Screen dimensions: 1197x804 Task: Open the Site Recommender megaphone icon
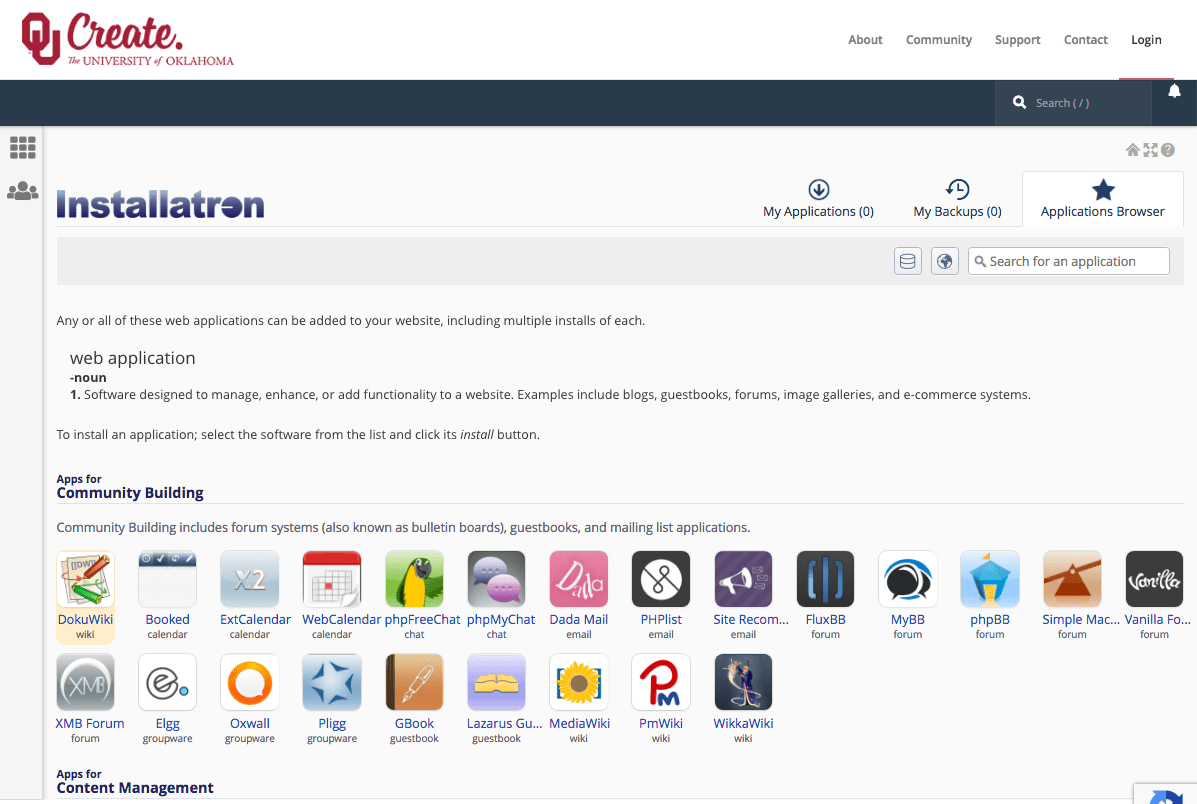pos(744,579)
